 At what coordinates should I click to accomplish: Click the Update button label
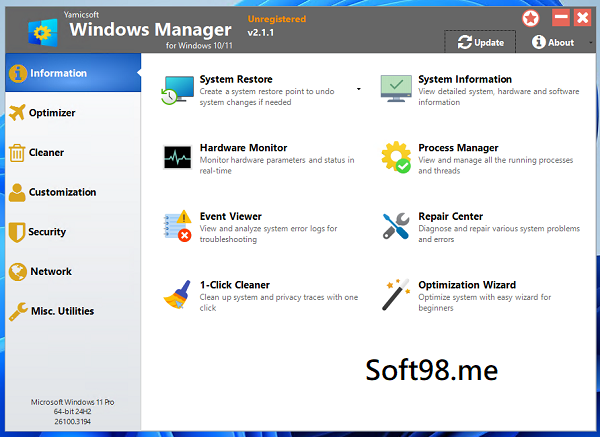point(489,42)
